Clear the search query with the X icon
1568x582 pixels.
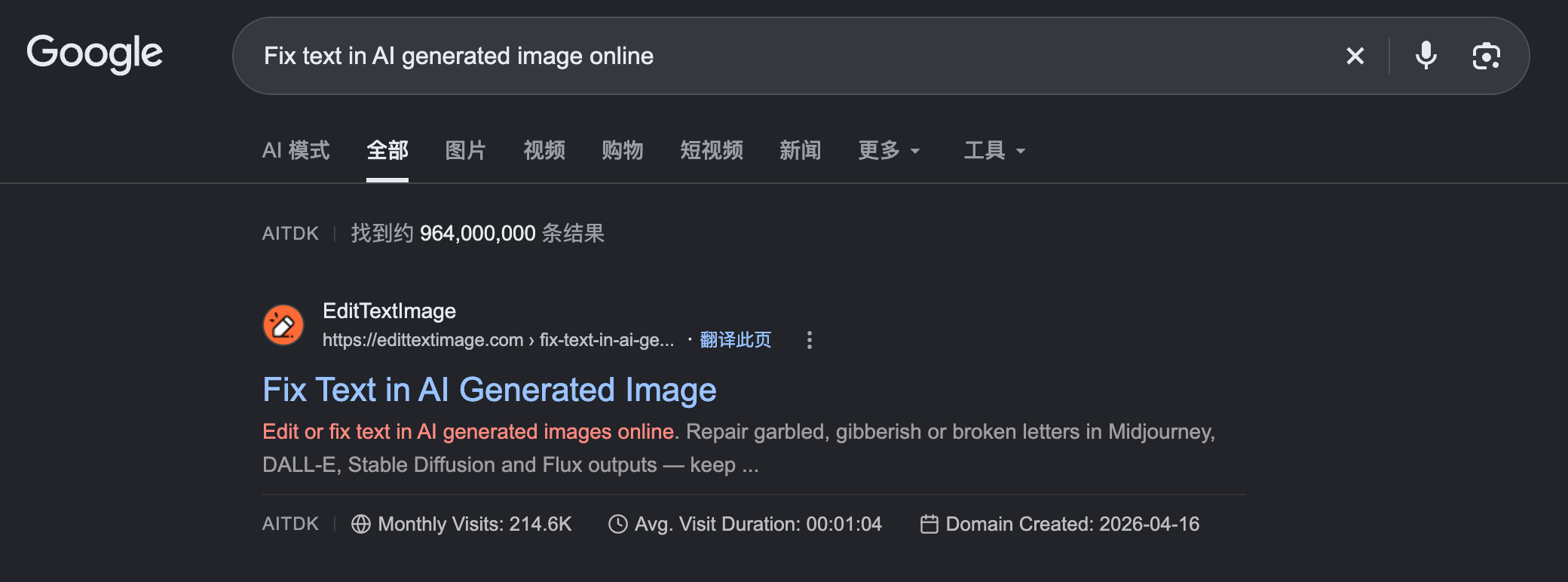pos(1355,56)
